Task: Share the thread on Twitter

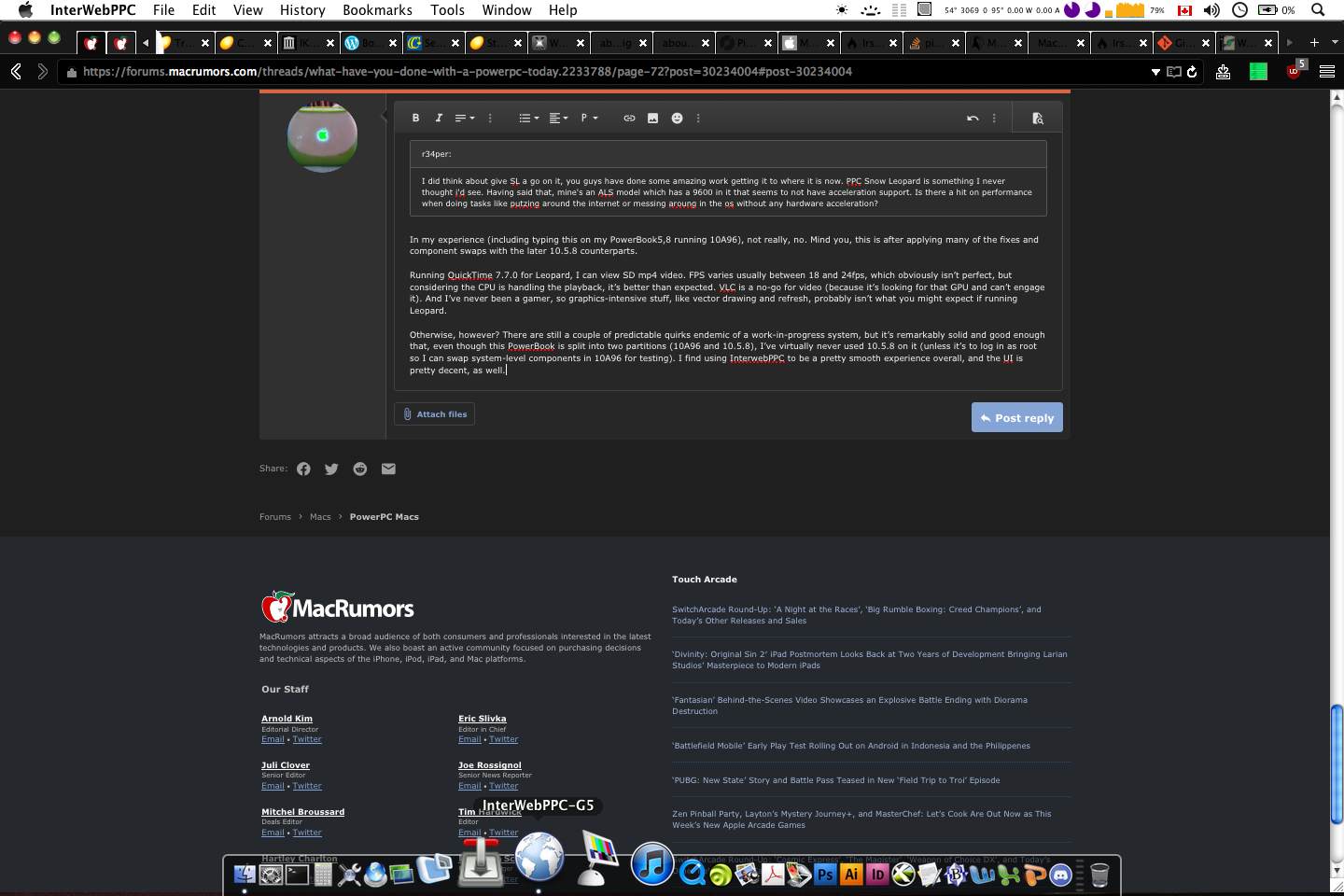Action: (x=331, y=469)
